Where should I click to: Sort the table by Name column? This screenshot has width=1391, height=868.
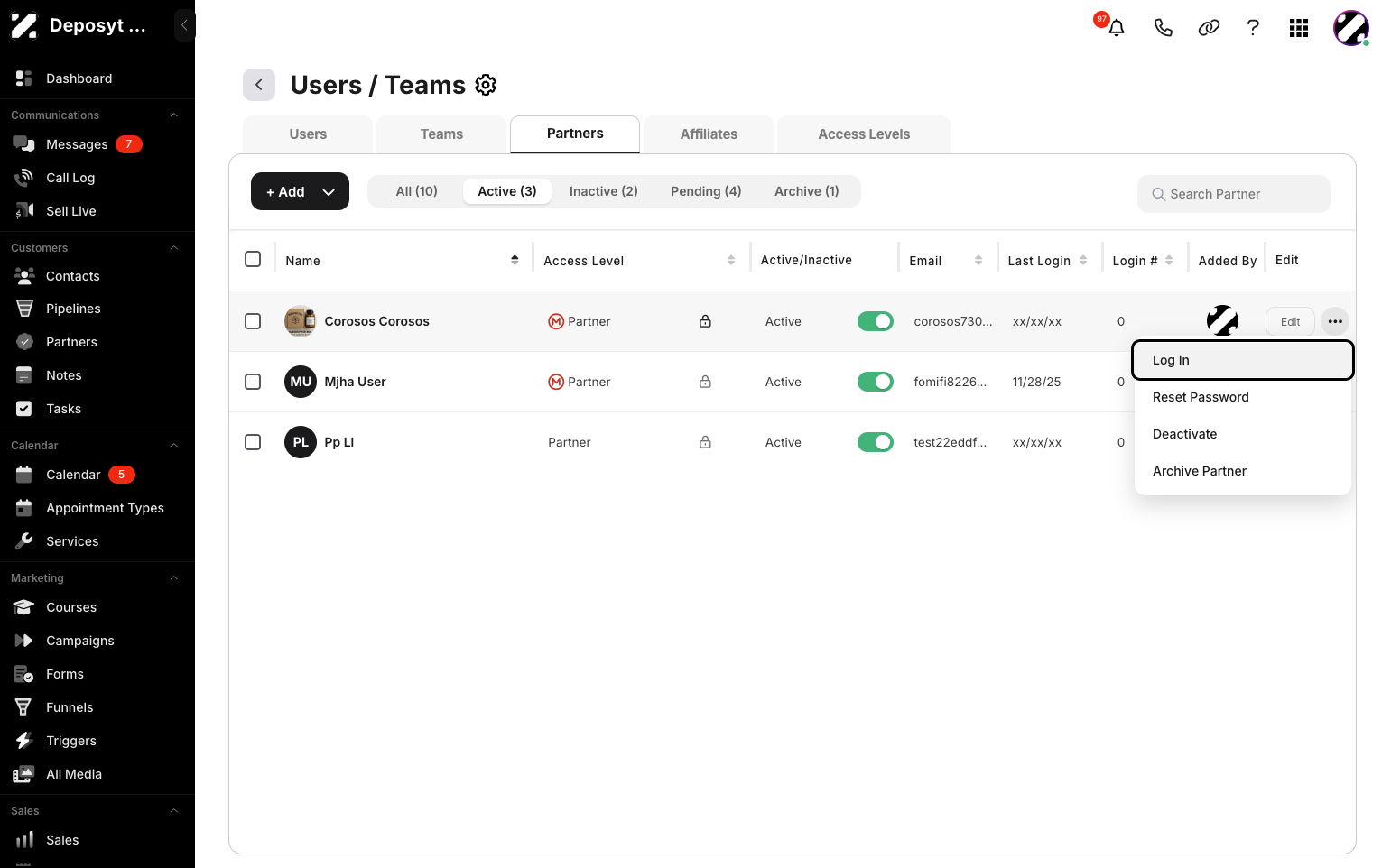pos(515,260)
